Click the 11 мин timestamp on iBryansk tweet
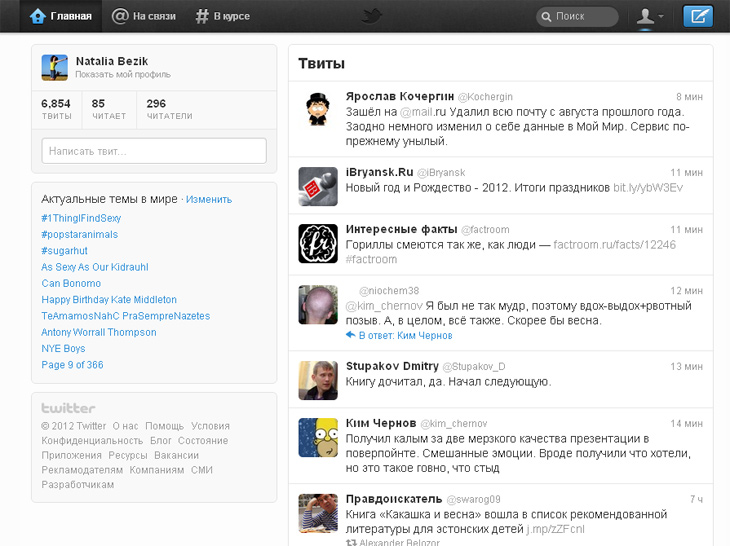The image size is (730, 546). click(x=687, y=173)
